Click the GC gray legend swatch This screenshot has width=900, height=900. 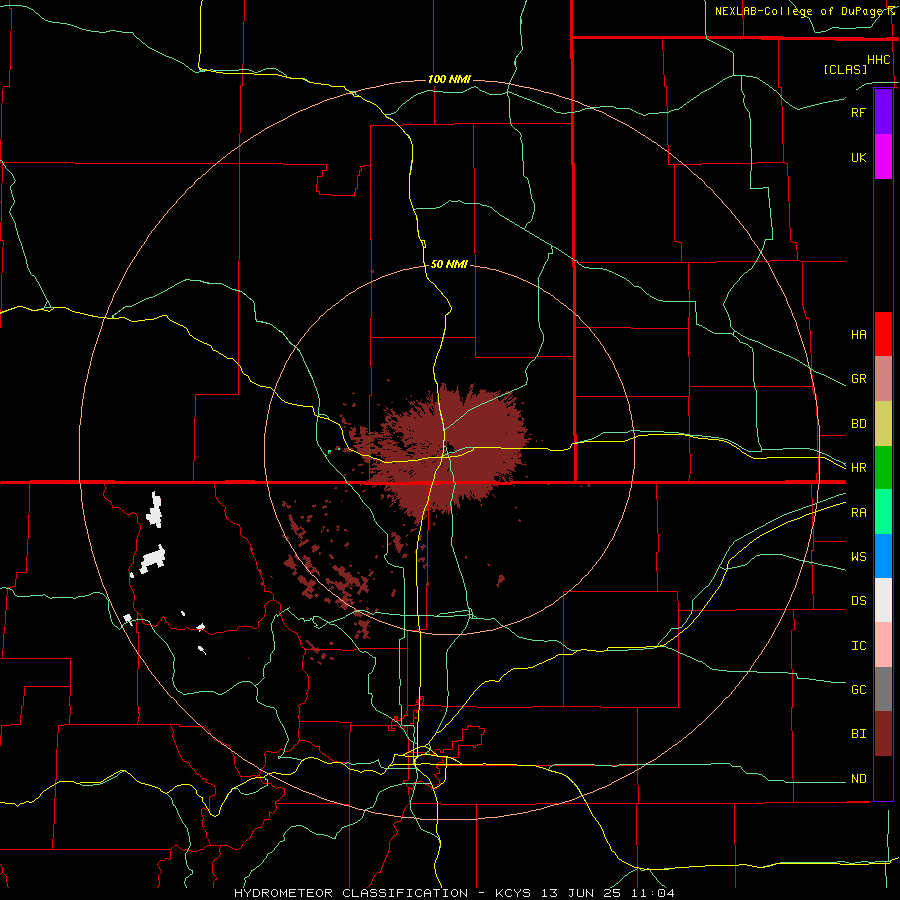(883, 689)
